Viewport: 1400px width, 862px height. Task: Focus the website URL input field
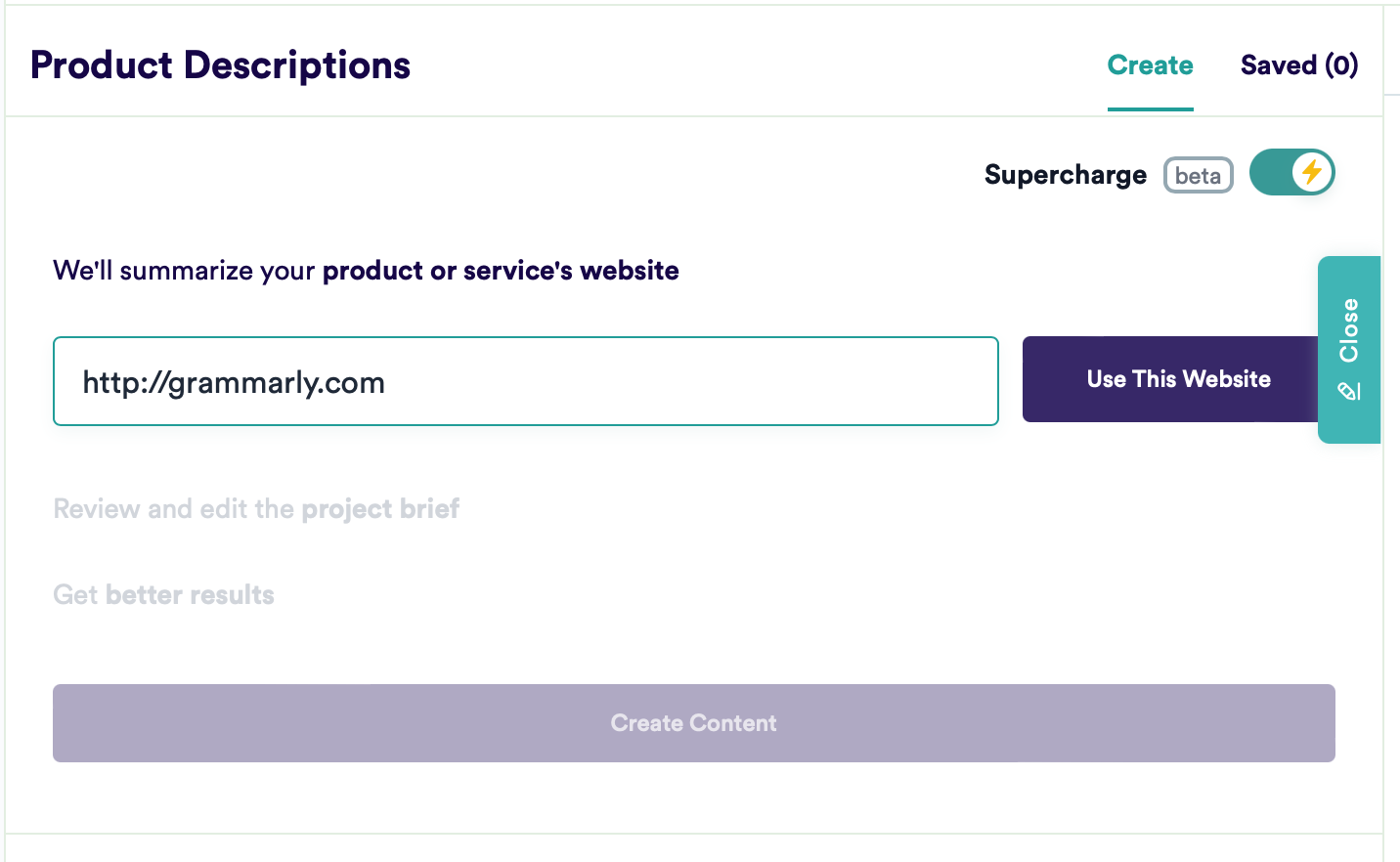pos(526,381)
